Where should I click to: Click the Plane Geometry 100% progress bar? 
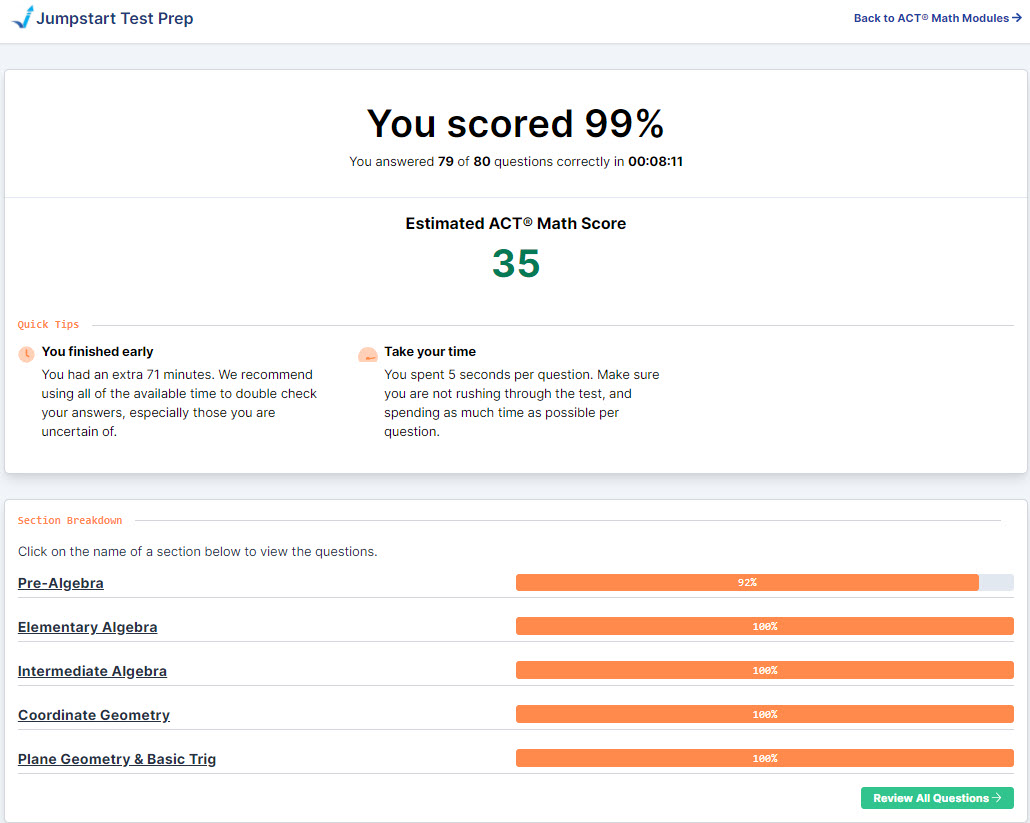tap(764, 758)
